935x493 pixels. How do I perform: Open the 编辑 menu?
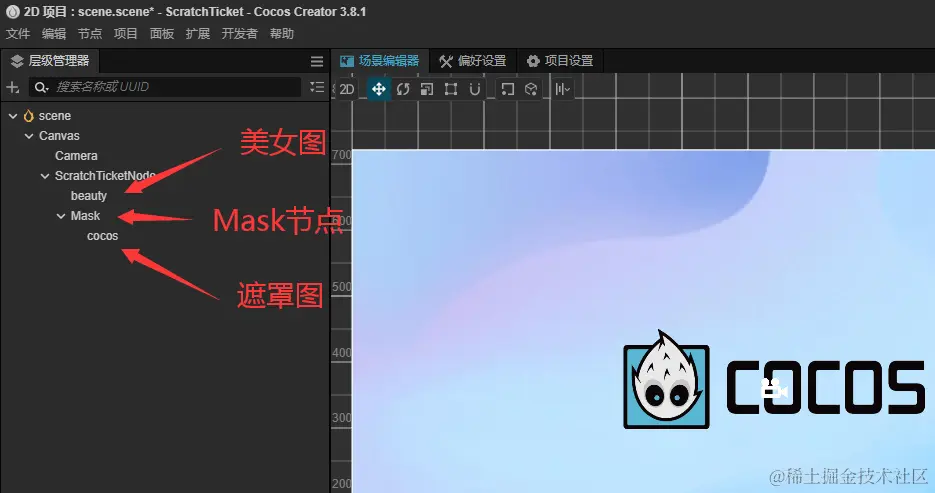[x=54, y=34]
